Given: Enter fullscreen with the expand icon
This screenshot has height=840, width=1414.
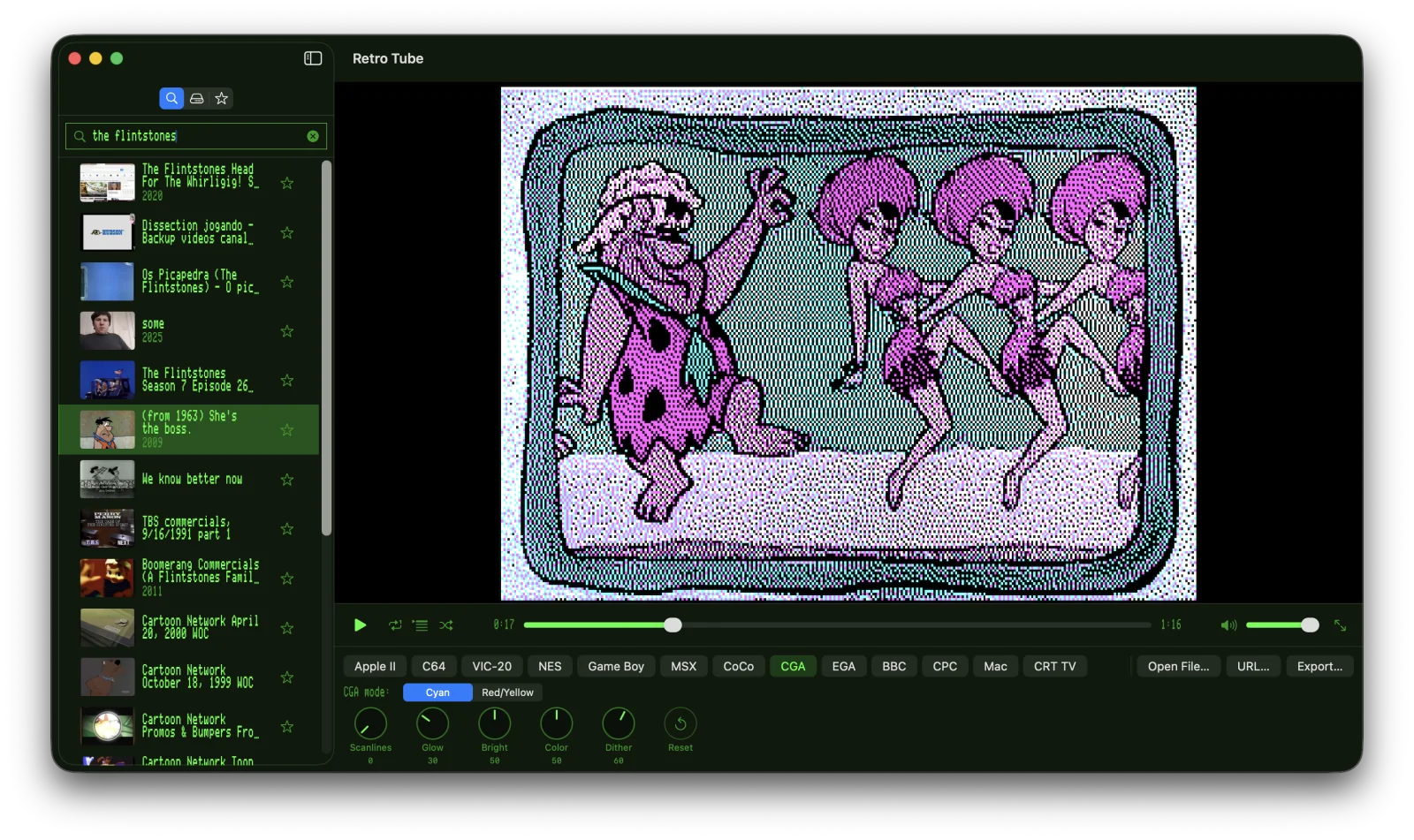Looking at the screenshot, I should coord(1341,625).
